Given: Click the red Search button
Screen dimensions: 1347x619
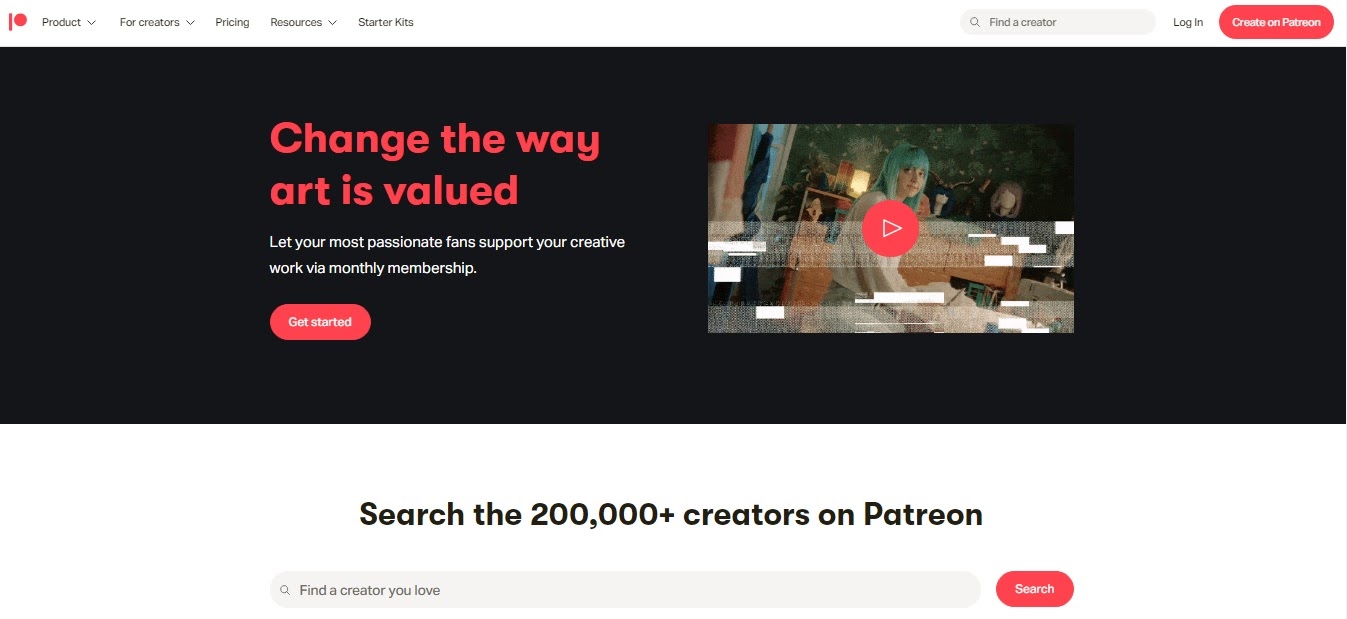Looking at the screenshot, I should pyautogui.click(x=1034, y=589).
